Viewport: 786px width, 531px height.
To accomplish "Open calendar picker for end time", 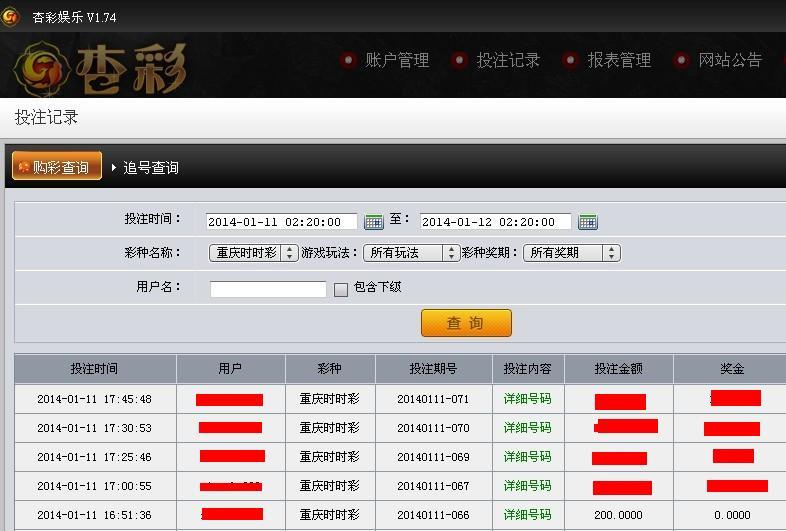I will click(x=587, y=221).
